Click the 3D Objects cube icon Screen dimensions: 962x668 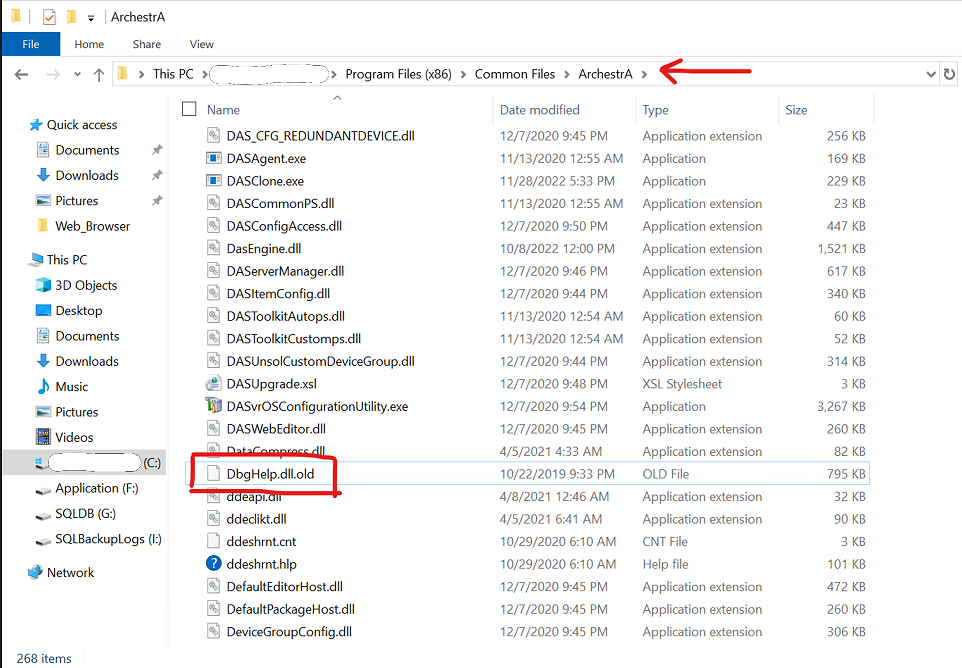coord(44,285)
